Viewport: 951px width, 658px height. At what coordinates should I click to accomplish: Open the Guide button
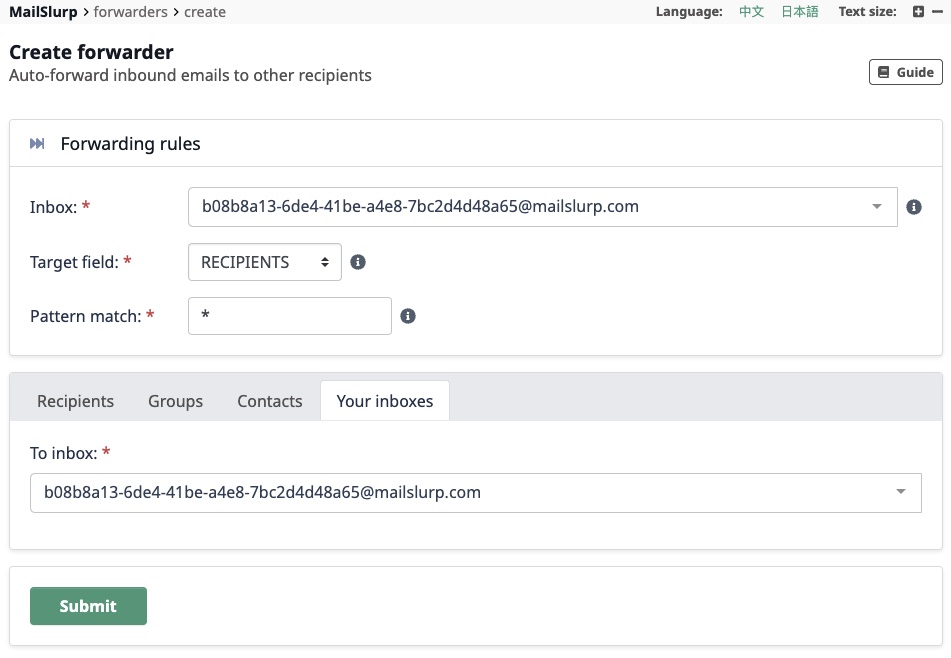(906, 72)
